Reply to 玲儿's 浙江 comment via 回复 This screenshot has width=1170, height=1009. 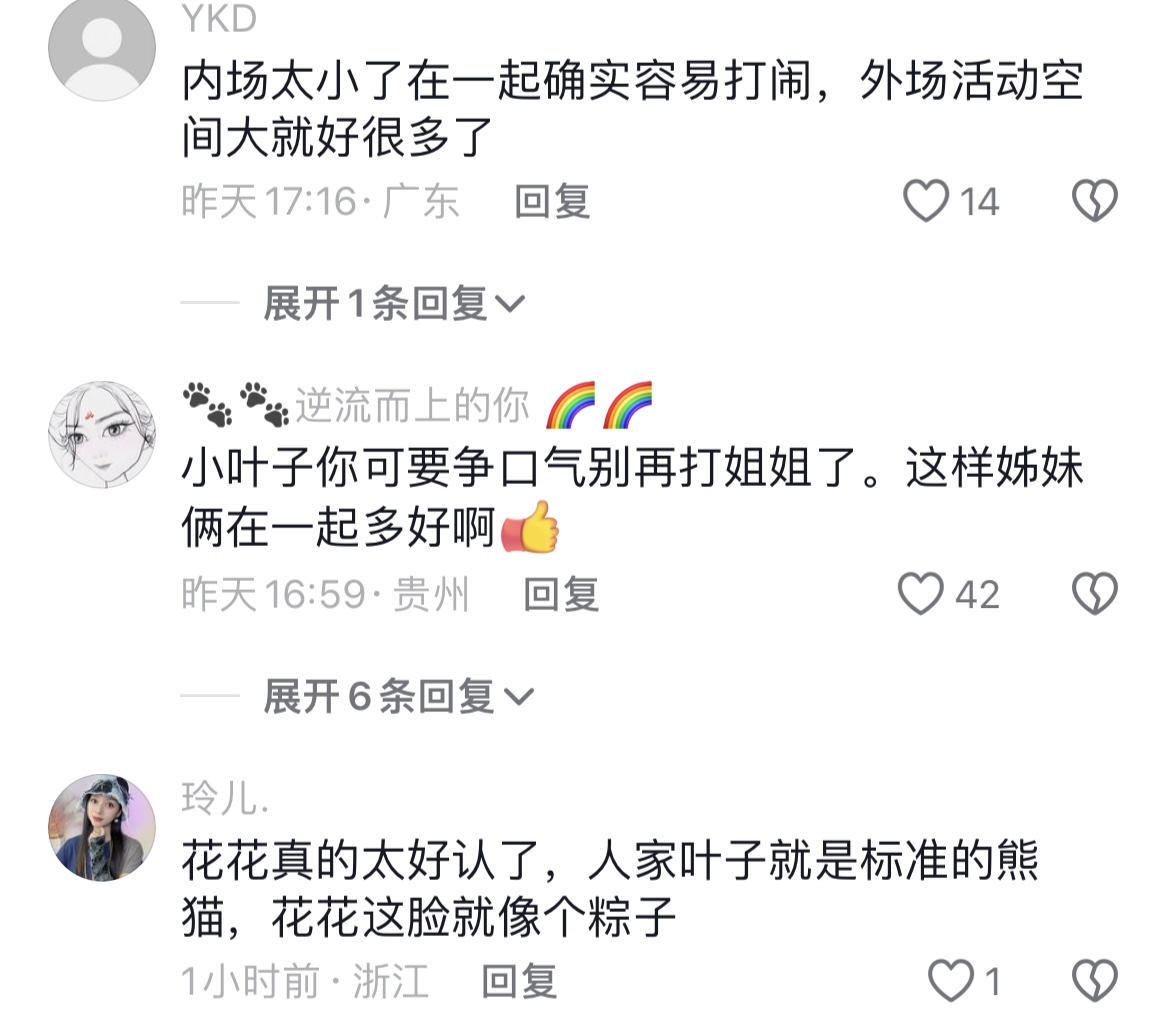tap(519, 981)
